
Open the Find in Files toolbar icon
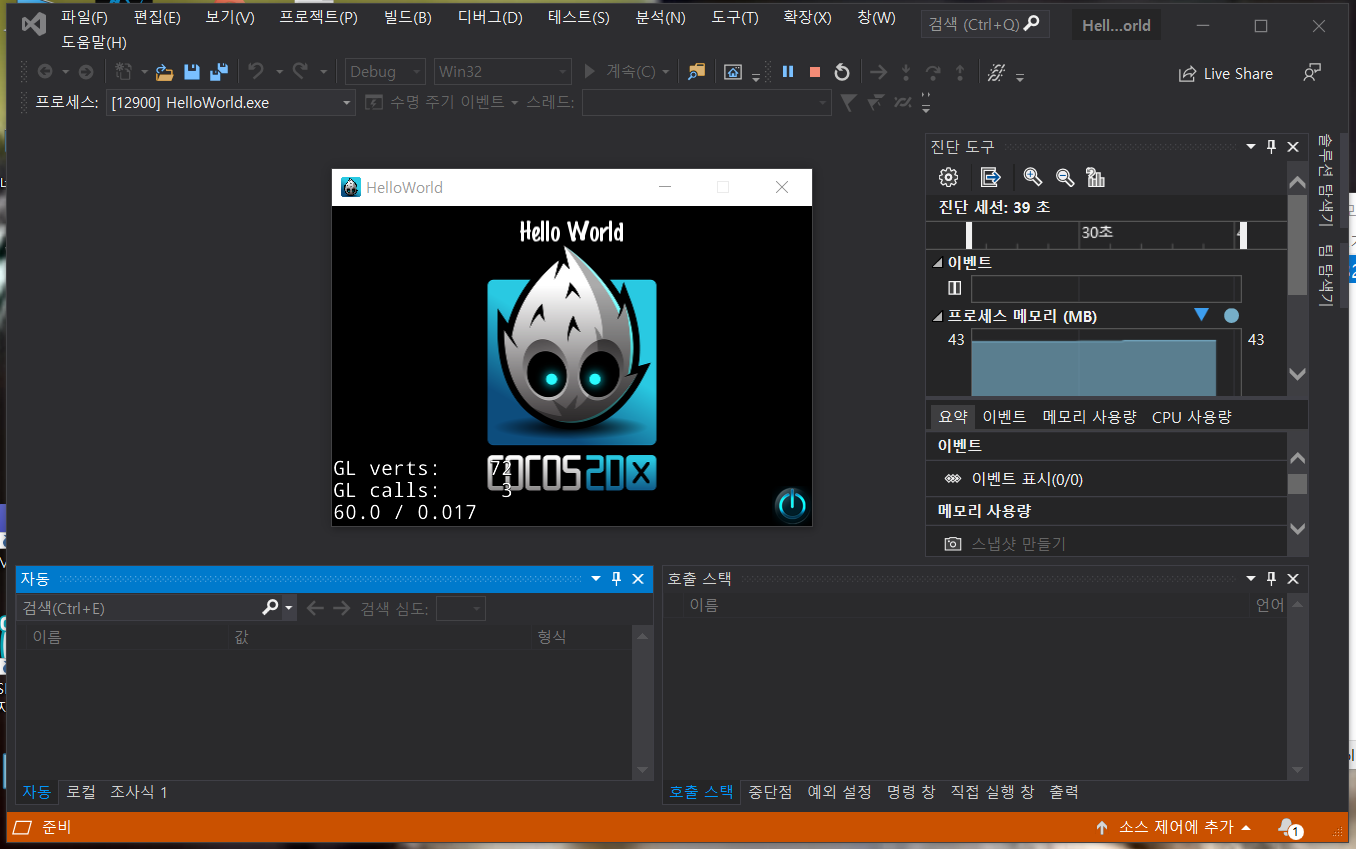(696, 72)
